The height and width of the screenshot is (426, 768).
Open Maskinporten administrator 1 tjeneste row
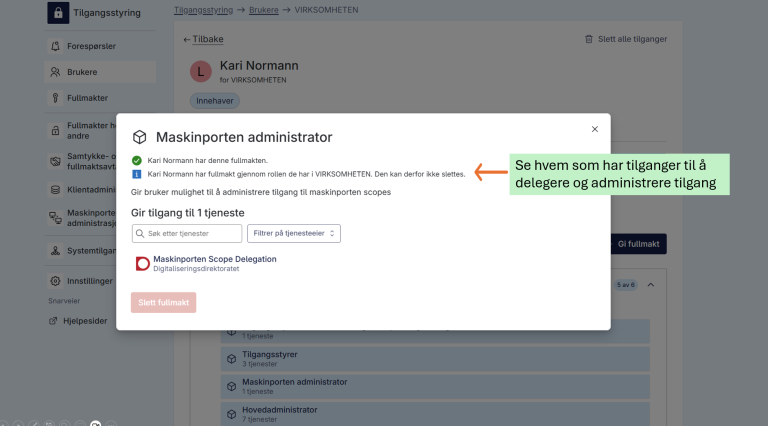pos(435,386)
